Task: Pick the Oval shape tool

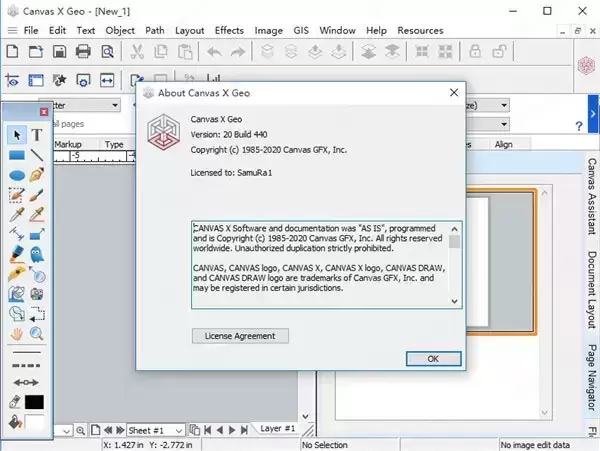Action: [16, 175]
